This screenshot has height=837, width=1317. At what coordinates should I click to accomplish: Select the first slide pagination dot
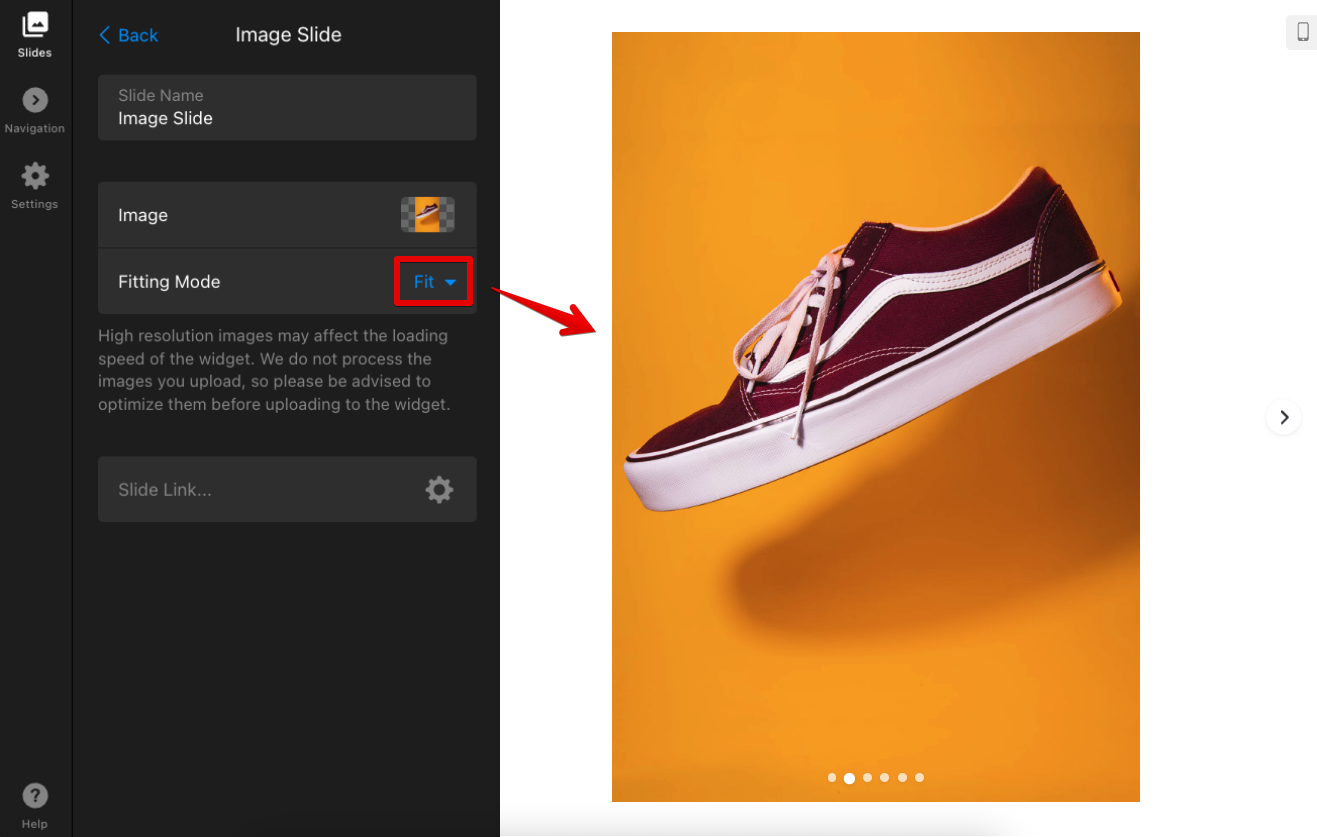coord(832,777)
